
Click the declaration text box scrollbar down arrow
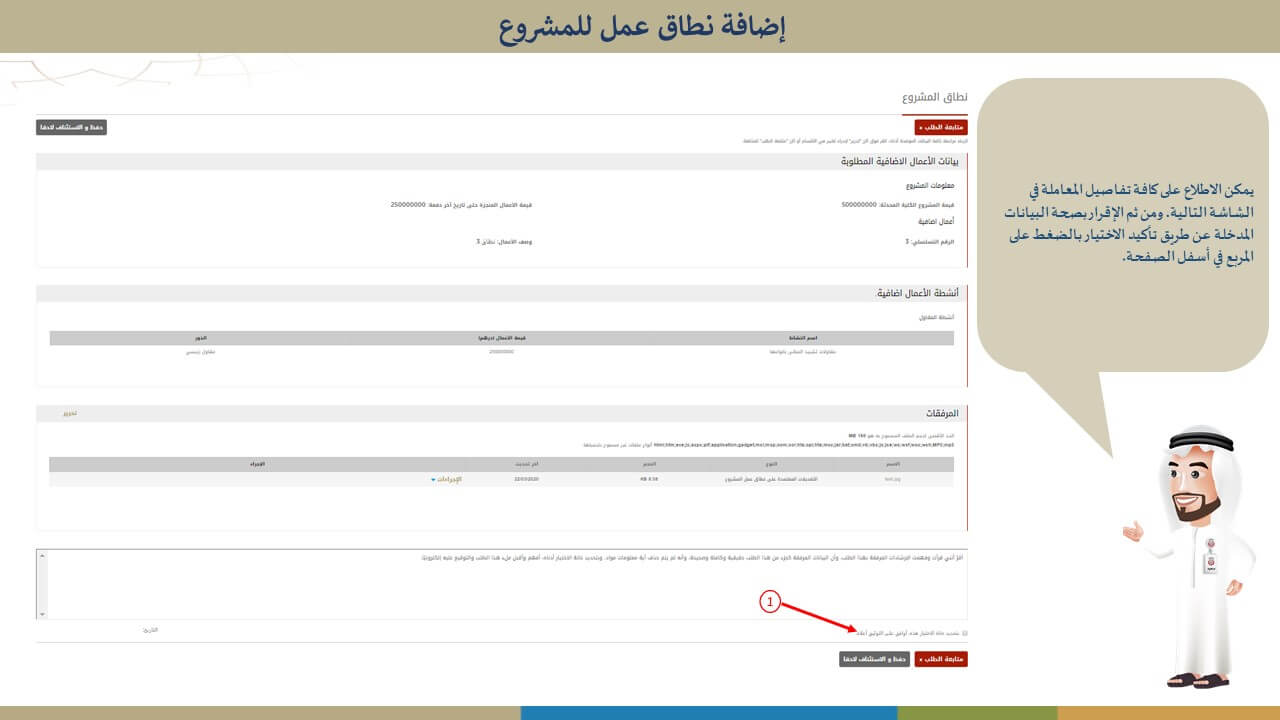[41, 613]
